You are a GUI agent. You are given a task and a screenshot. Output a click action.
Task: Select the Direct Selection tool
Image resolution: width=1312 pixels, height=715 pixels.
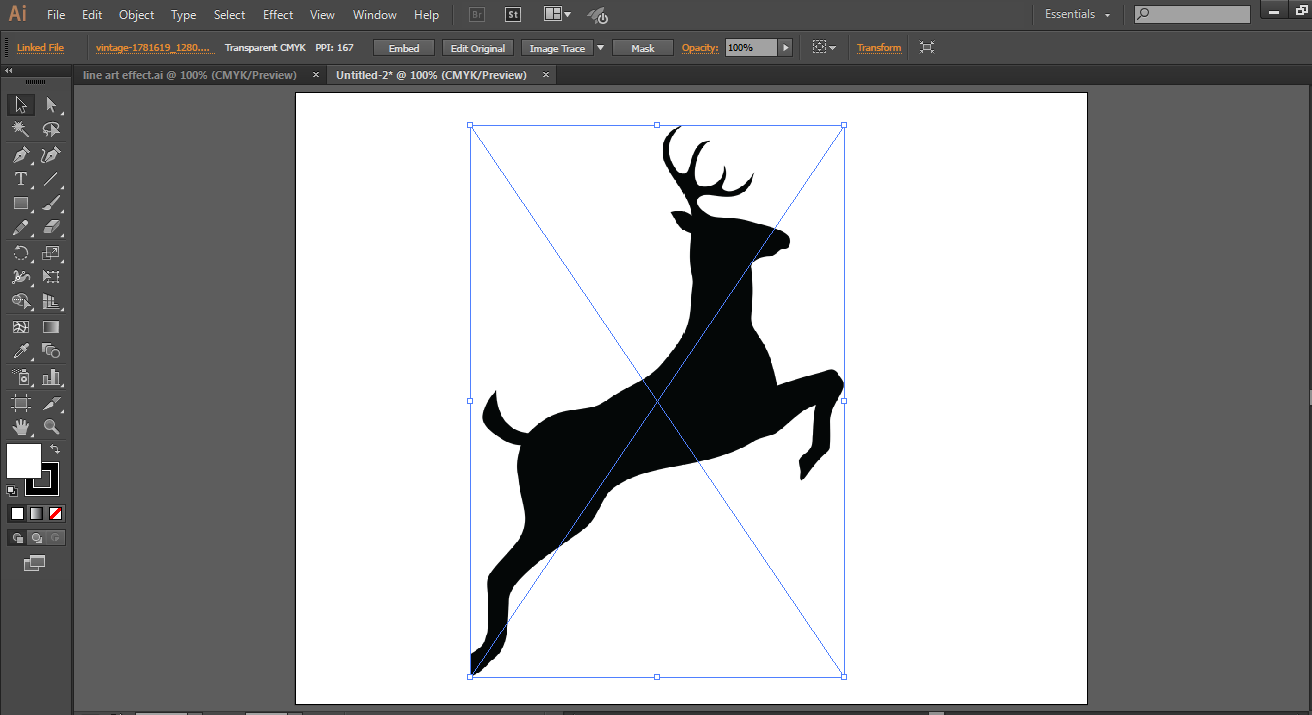coord(51,105)
